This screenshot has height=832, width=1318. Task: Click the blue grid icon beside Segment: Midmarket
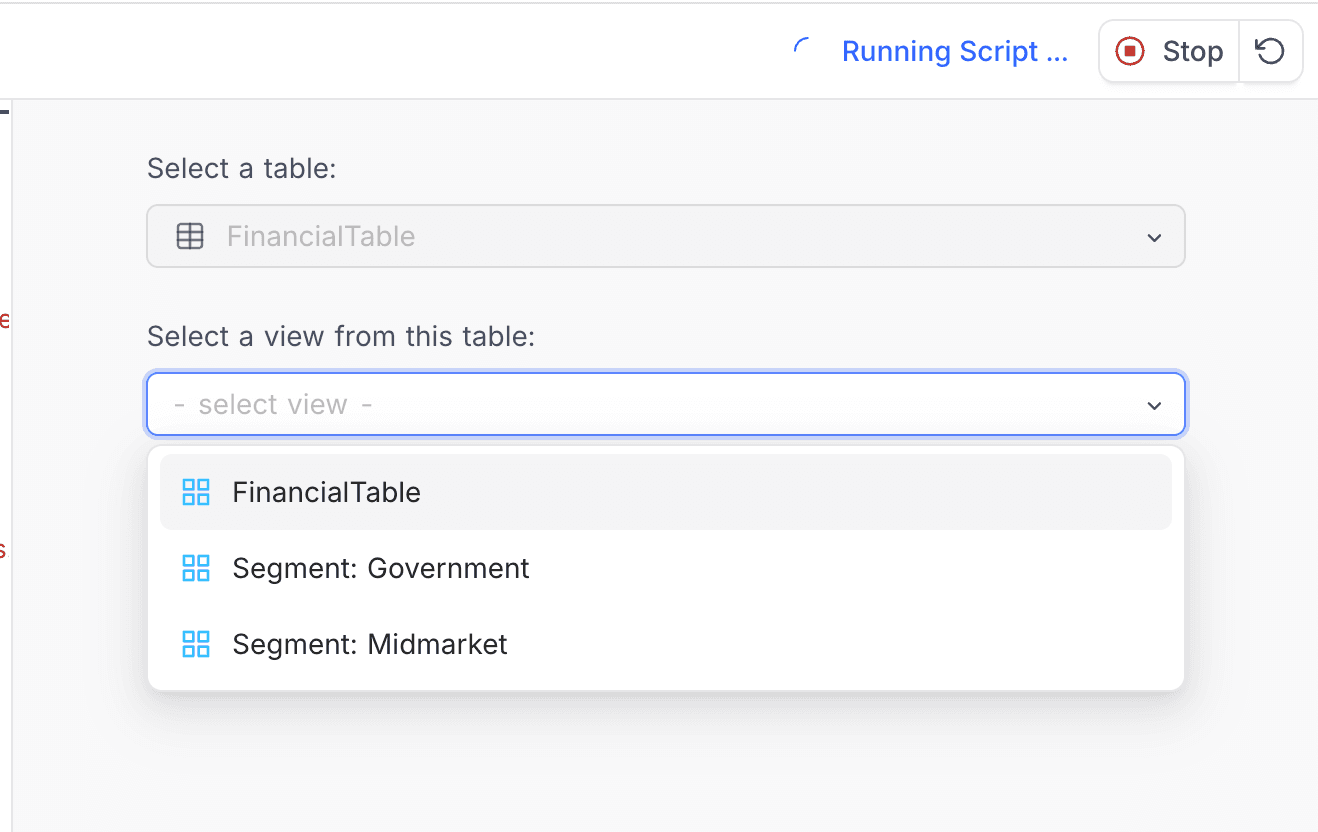(196, 644)
